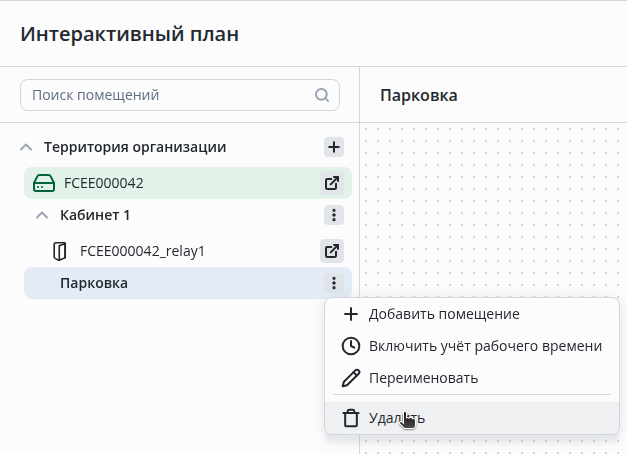Choose Добавить помещение from context menu
Image resolution: width=627 pixels, height=454 pixels.
click(443, 314)
